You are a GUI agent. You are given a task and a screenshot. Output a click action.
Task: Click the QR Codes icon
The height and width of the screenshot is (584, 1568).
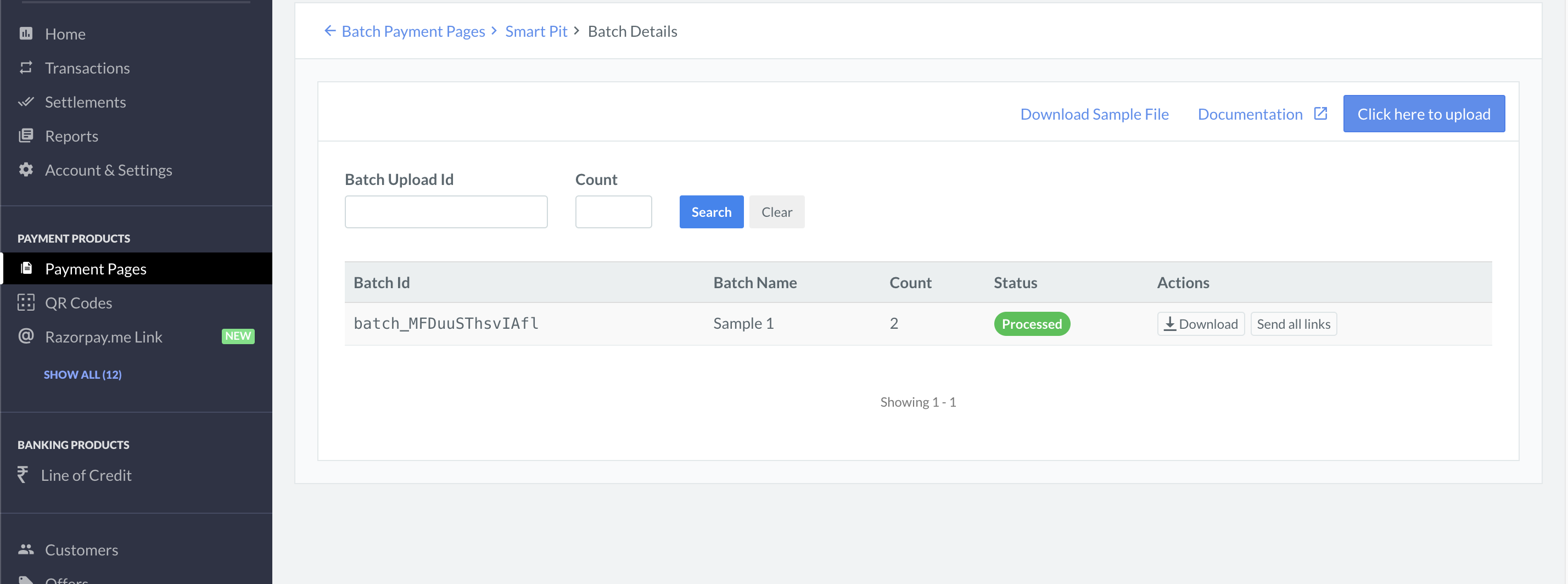coord(26,302)
